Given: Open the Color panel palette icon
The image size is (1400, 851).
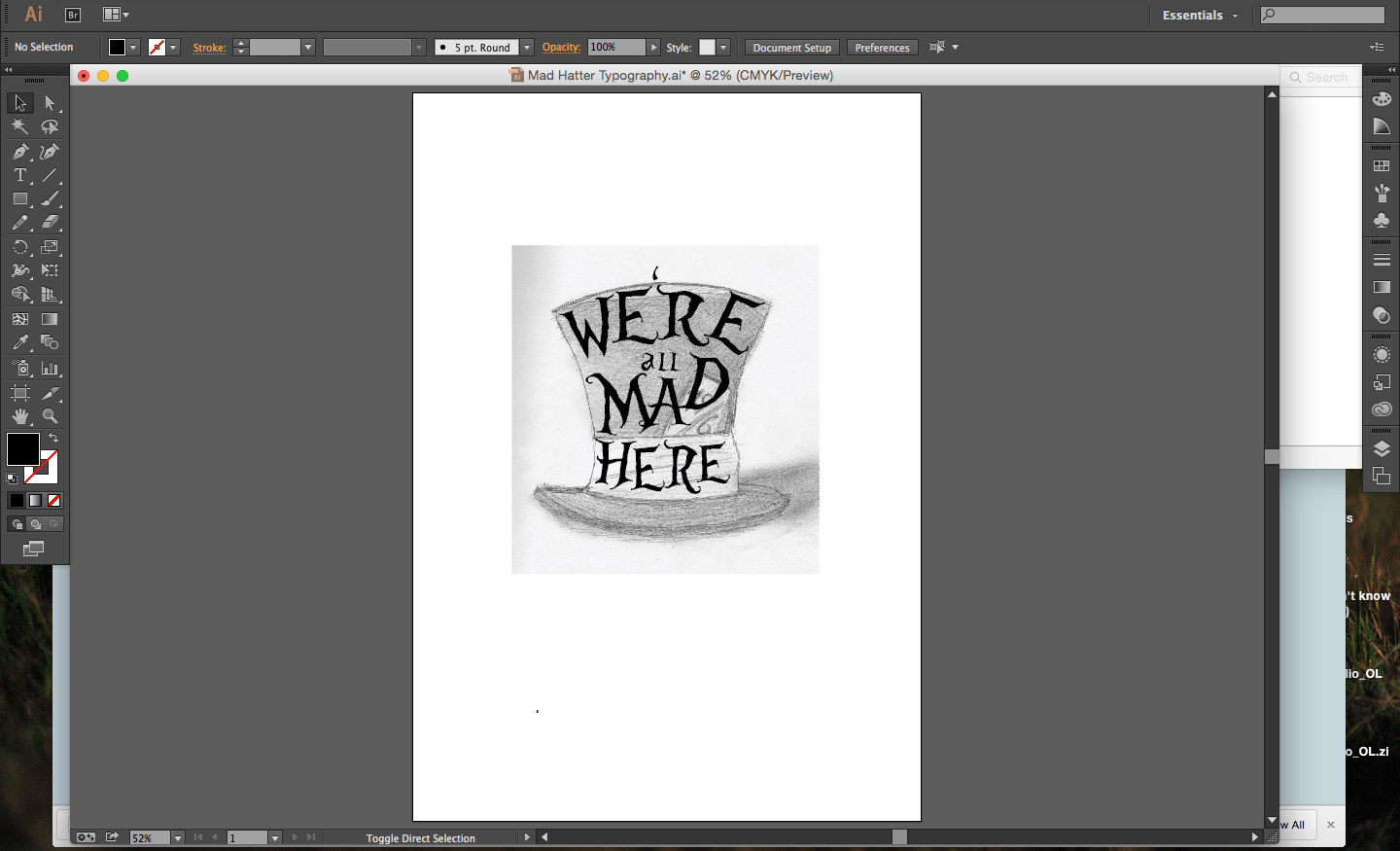Looking at the screenshot, I should click(x=1382, y=99).
